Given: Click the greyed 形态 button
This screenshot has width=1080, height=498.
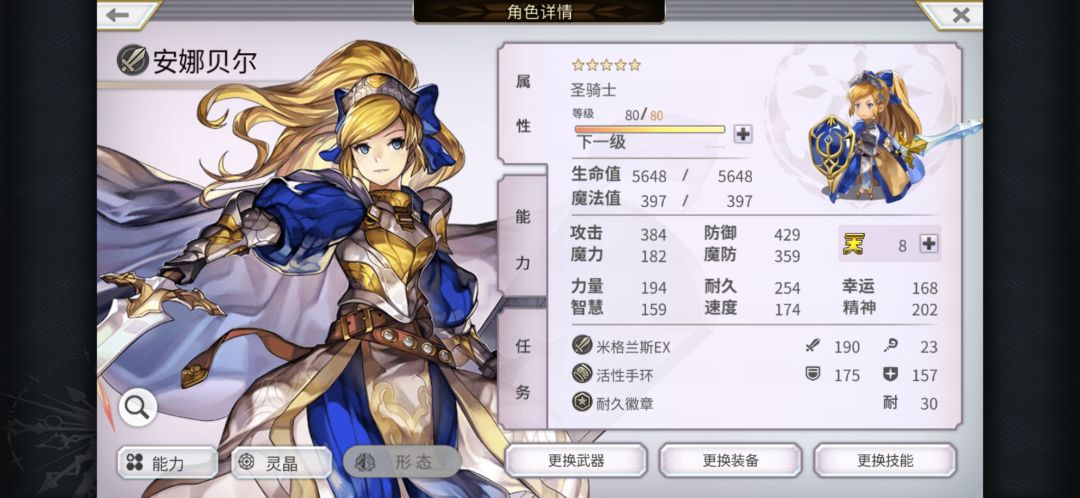Looking at the screenshot, I should coord(402,462).
